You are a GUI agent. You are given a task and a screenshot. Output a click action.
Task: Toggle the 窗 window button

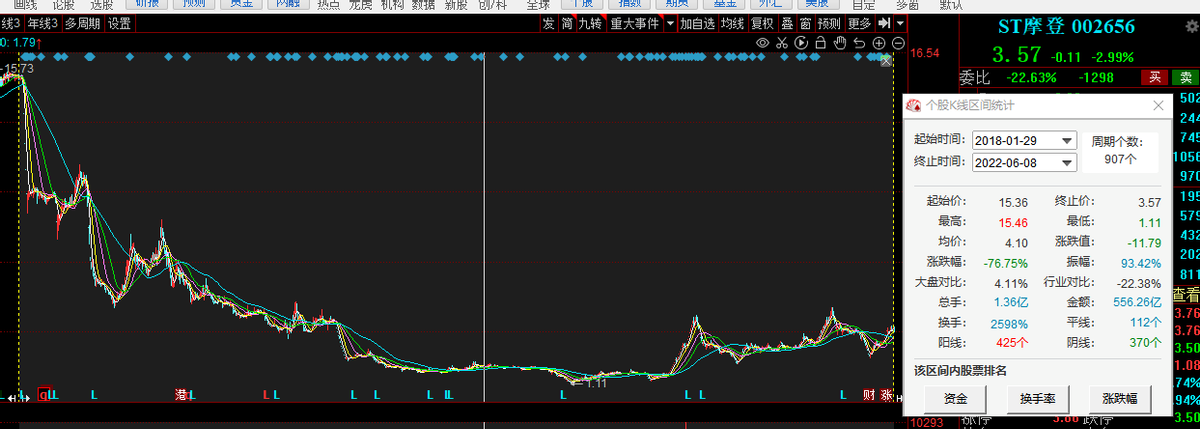pyautogui.click(x=805, y=23)
